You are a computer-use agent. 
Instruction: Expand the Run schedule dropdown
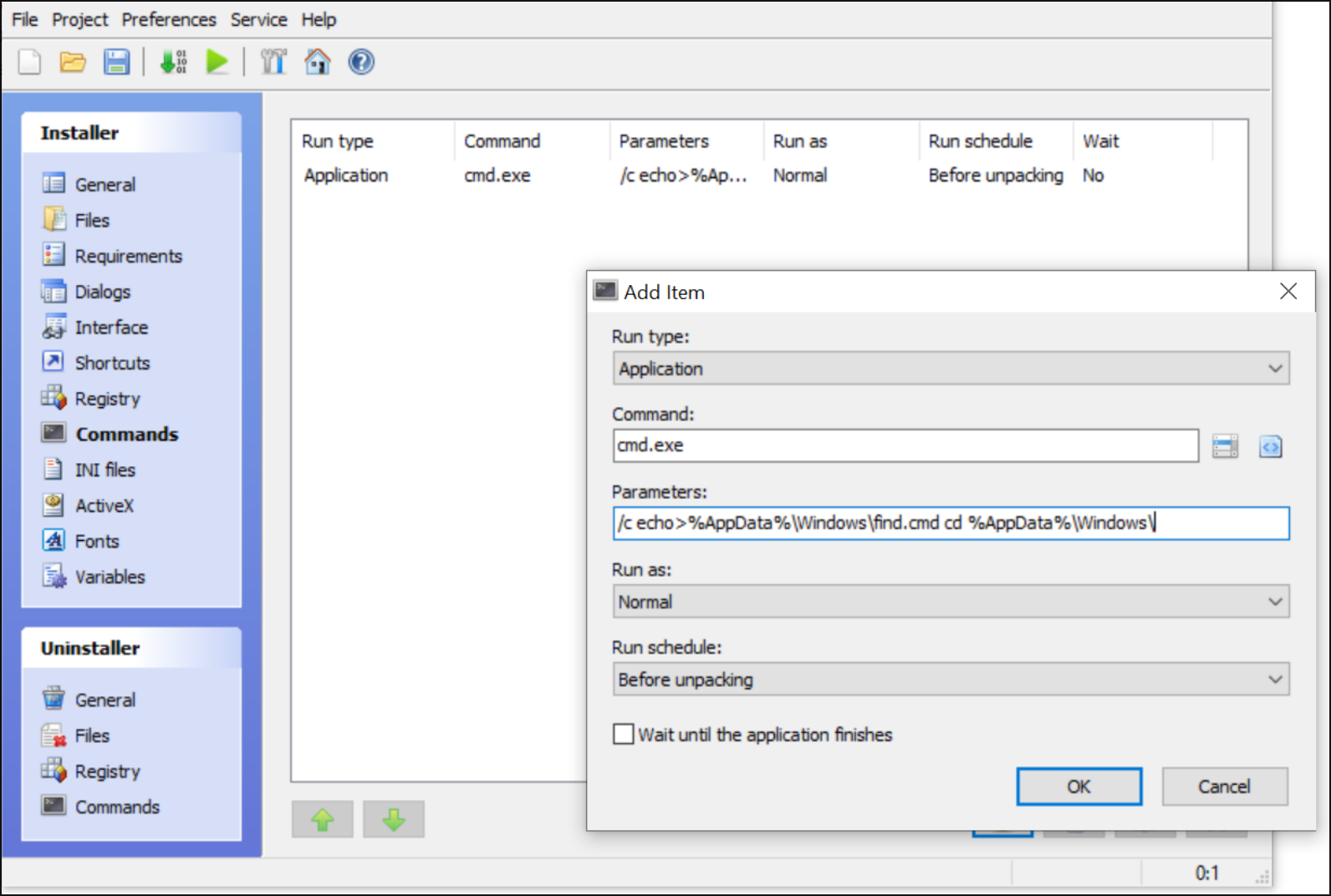pos(951,680)
